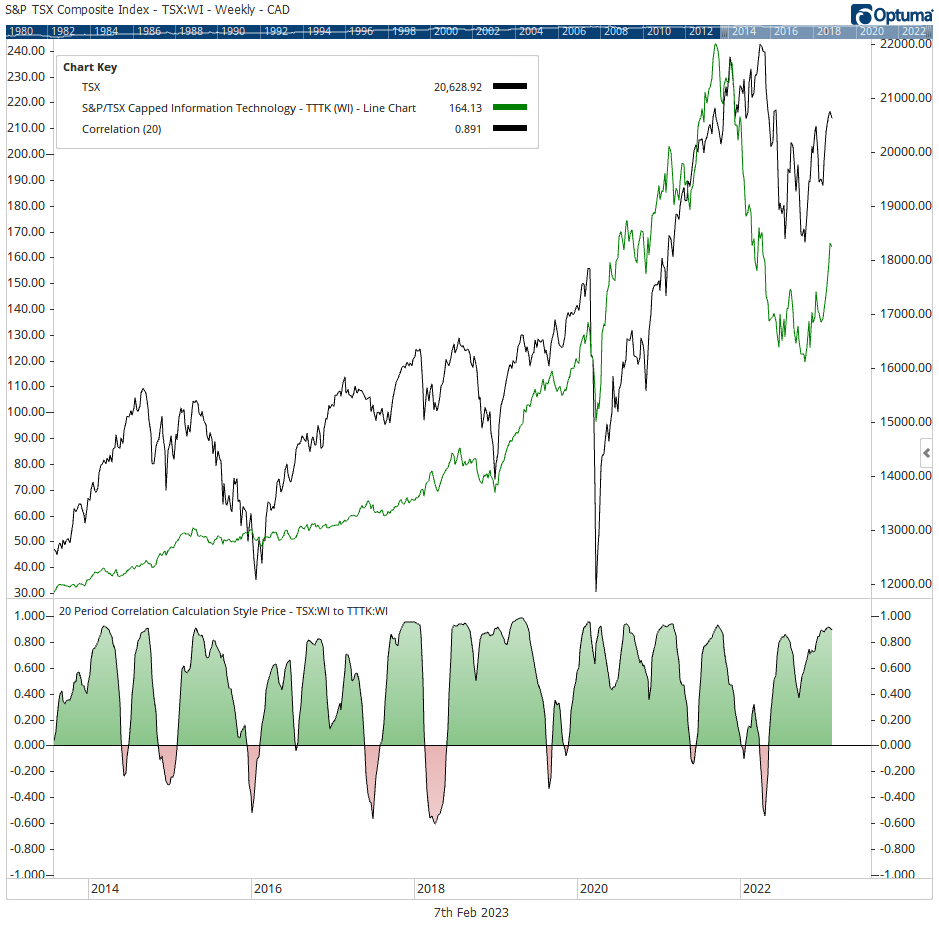Click the 7th Feb 2023 date label
This screenshot has height=932, width=939.
pos(470,913)
